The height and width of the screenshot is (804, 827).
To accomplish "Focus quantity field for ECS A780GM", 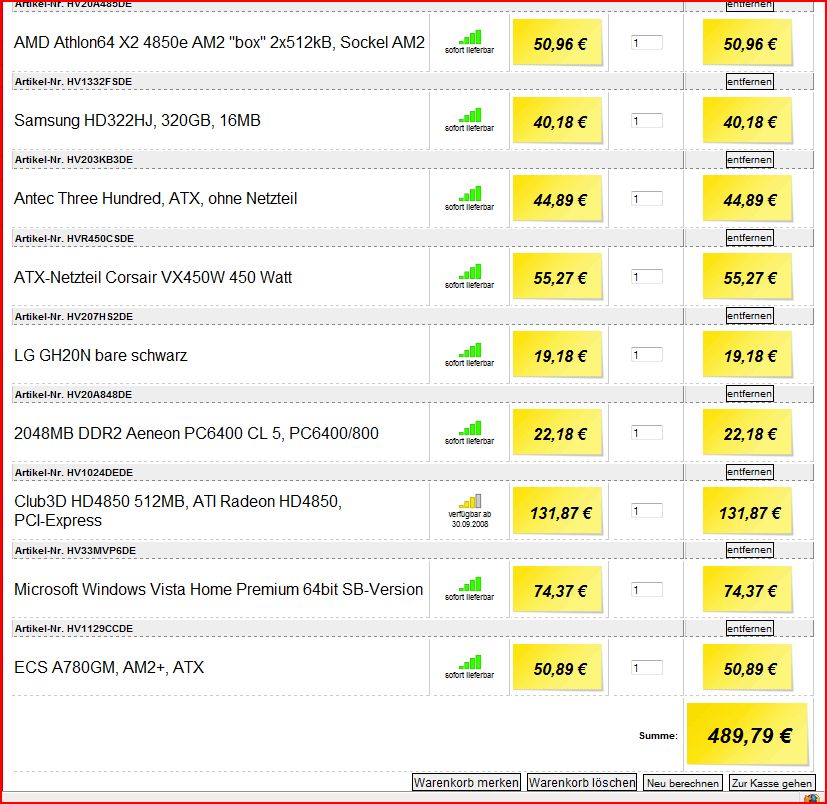I will 647,667.
